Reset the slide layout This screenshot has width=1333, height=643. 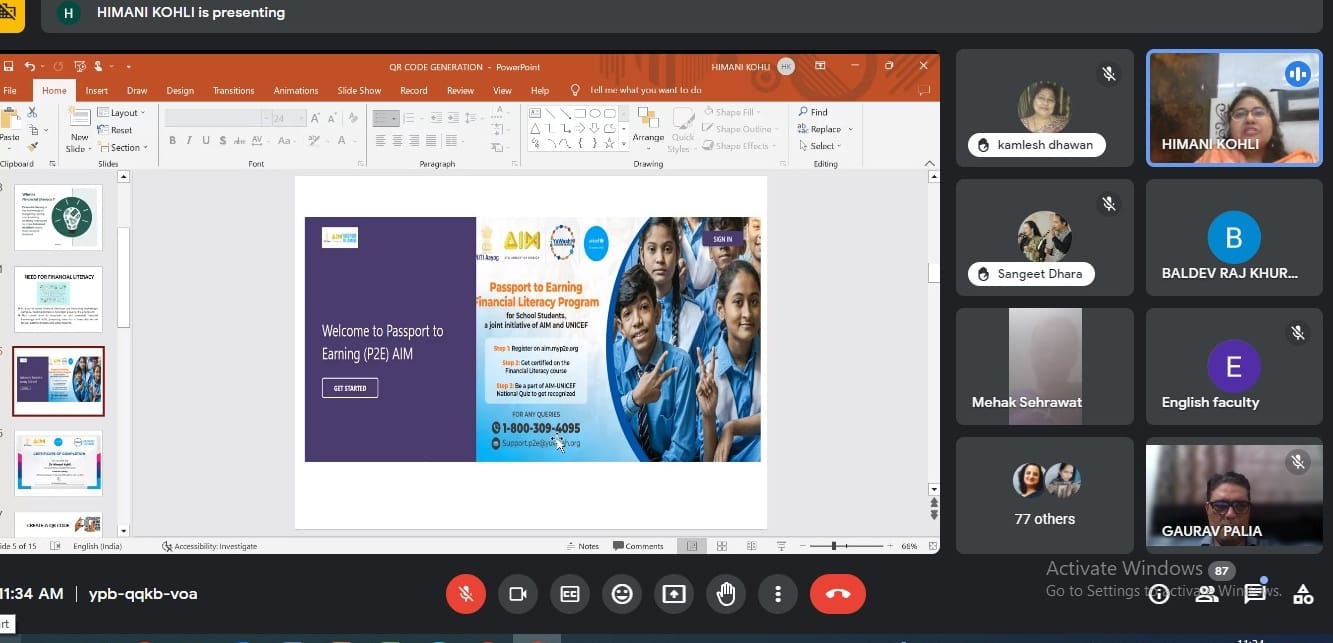coord(116,130)
